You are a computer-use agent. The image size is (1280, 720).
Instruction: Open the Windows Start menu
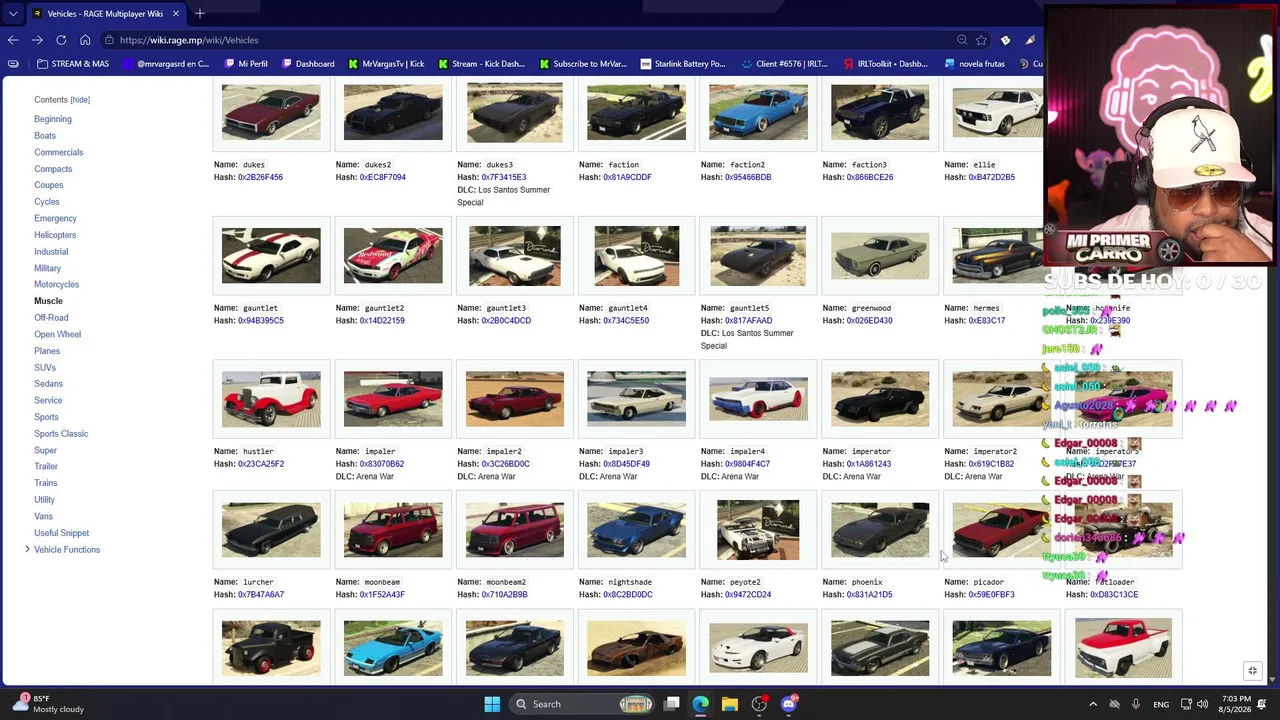tap(492, 704)
